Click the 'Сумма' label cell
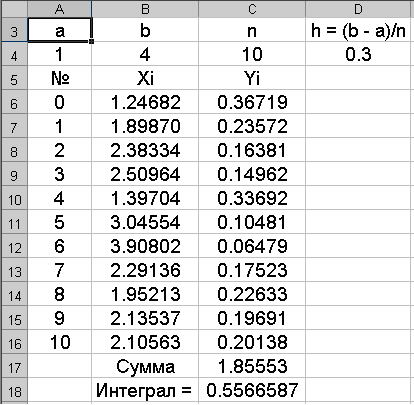Screen dimensions: 414x405 (x=145, y=366)
